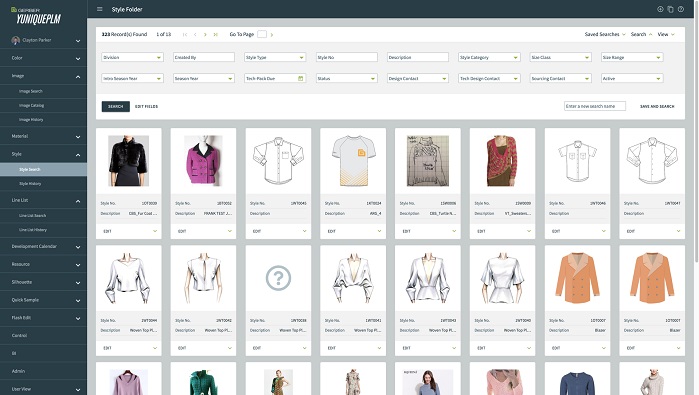Open Saved Searches menu

click(605, 34)
